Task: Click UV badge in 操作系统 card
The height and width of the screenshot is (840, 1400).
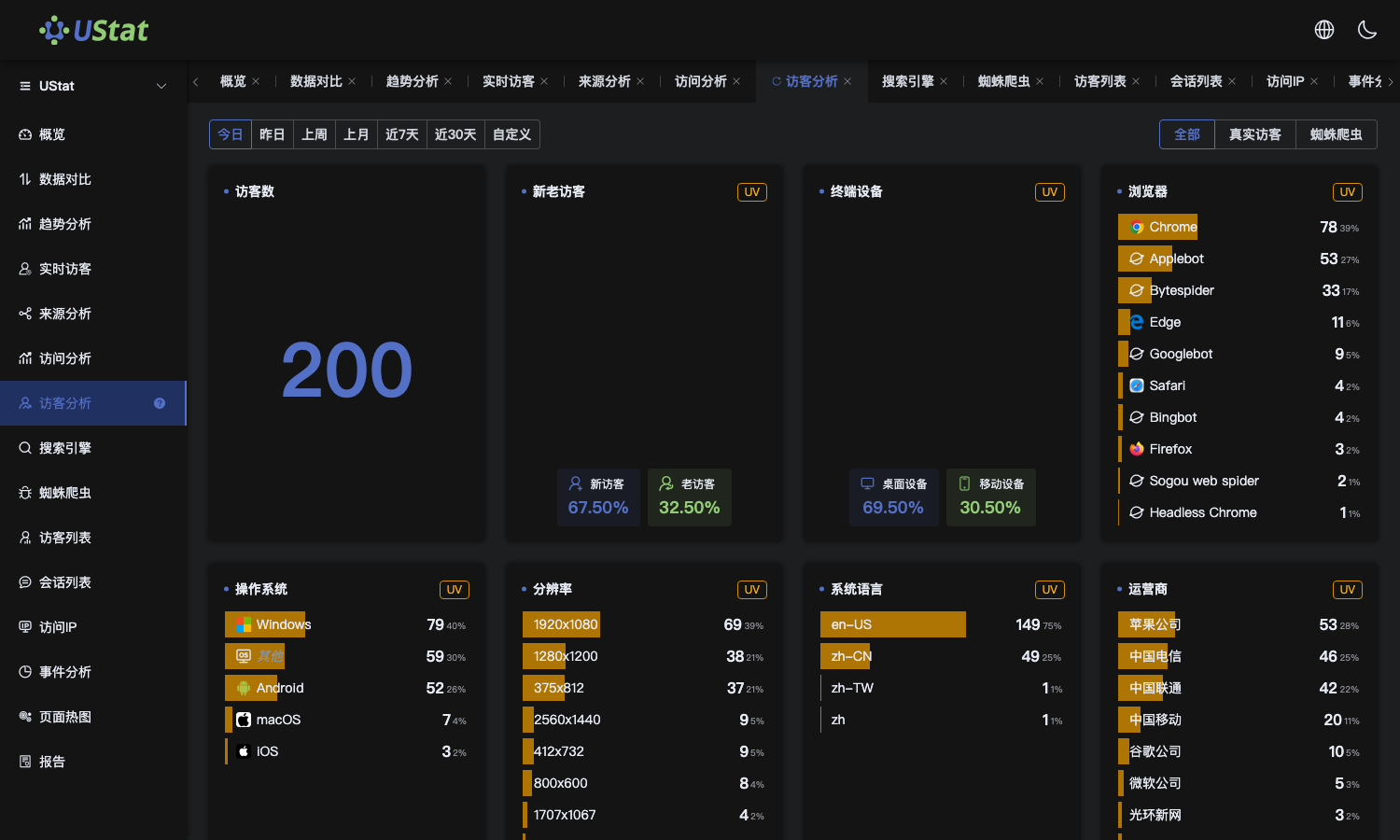Action: click(x=455, y=590)
